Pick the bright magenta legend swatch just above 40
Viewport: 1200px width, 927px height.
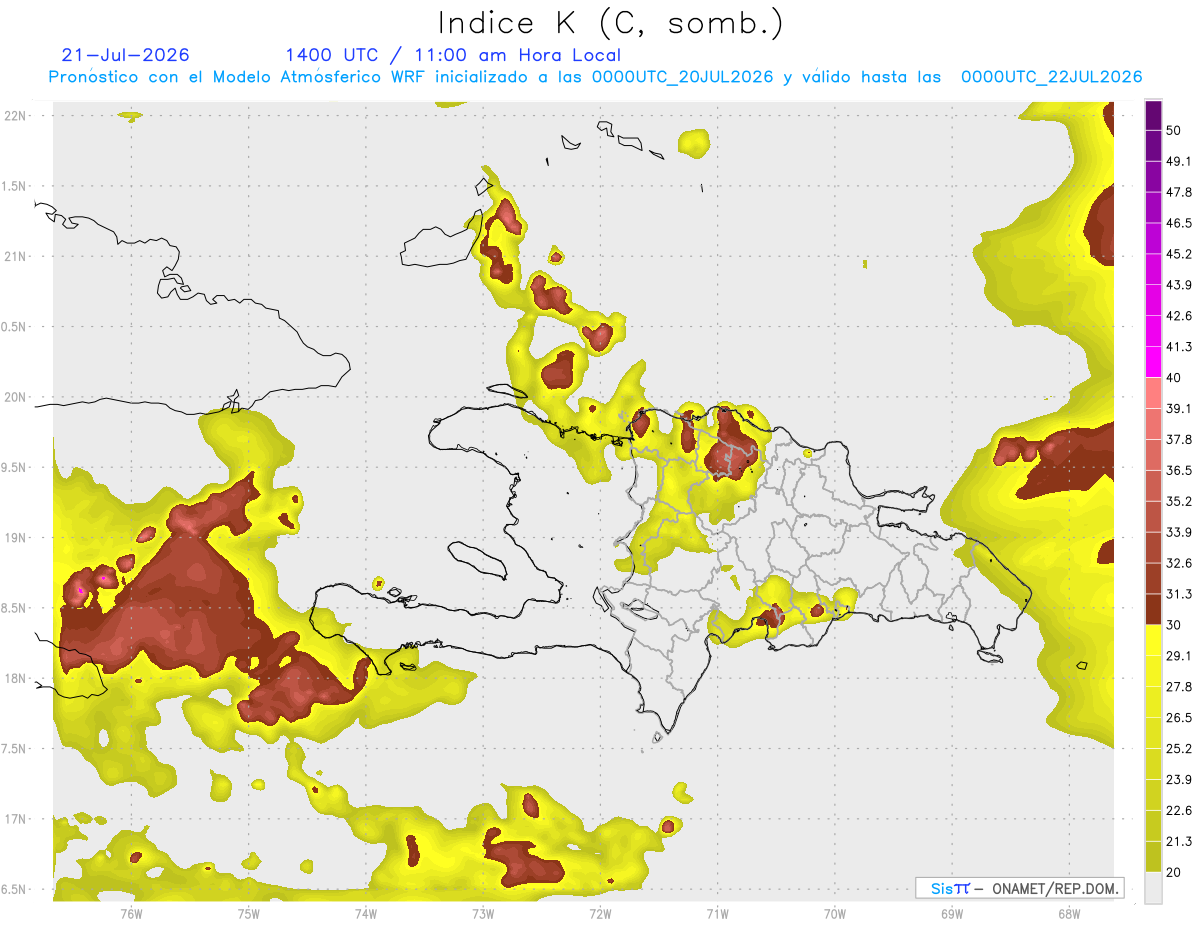pyautogui.click(x=1153, y=362)
